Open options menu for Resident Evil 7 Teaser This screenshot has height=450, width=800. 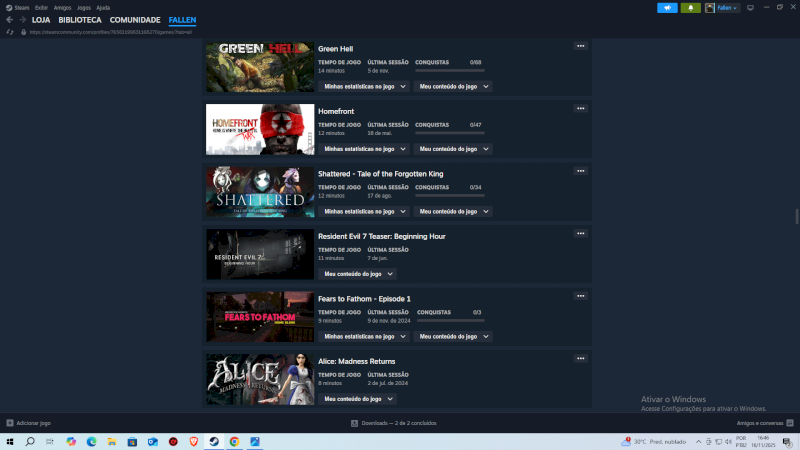(x=581, y=233)
